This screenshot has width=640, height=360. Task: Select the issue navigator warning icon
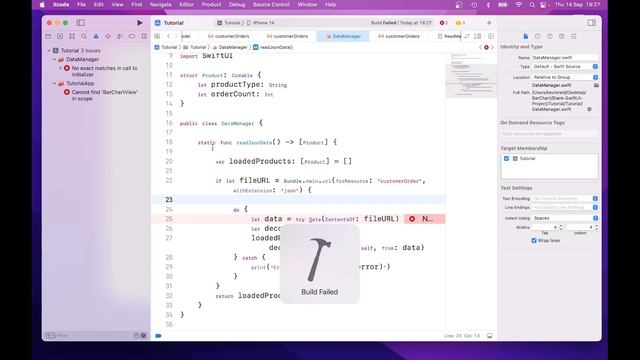point(96,36)
